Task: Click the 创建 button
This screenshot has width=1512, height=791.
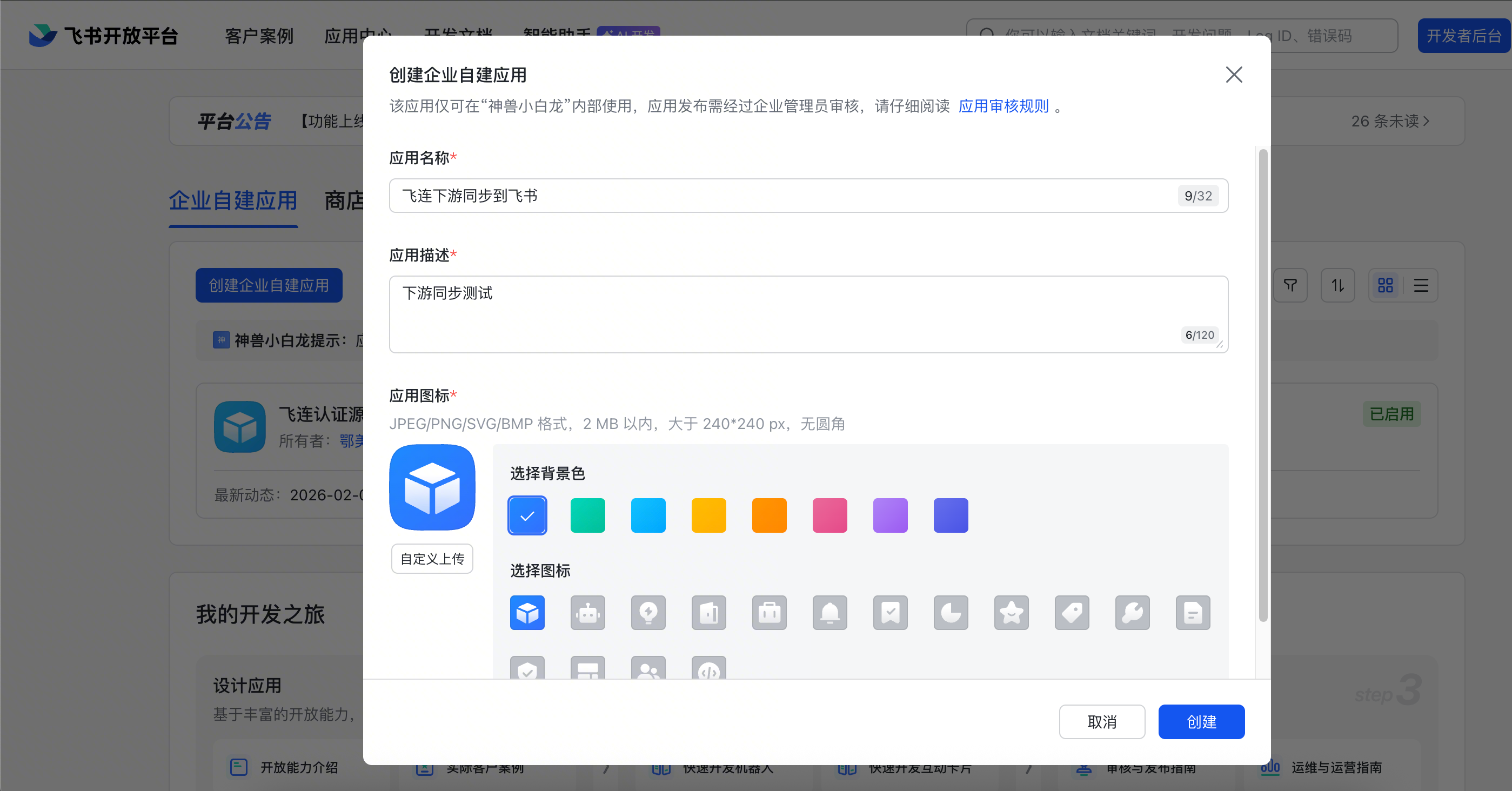Action: click(x=1201, y=722)
